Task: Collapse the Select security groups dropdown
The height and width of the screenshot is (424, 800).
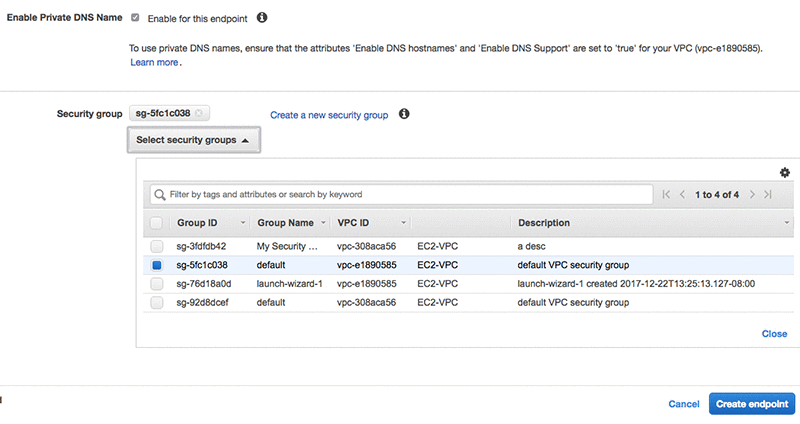Action: coord(193,140)
